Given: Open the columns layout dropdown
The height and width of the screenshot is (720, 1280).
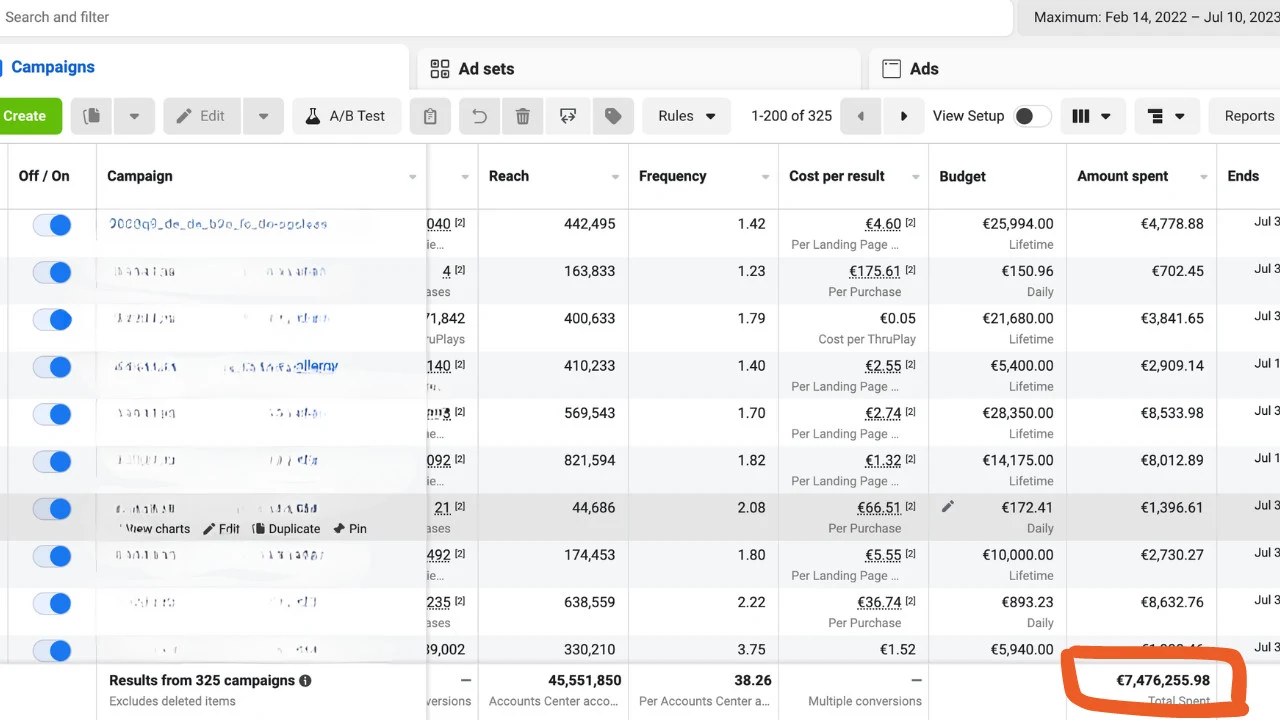Looking at the screenshot, I should [1091, 116].
